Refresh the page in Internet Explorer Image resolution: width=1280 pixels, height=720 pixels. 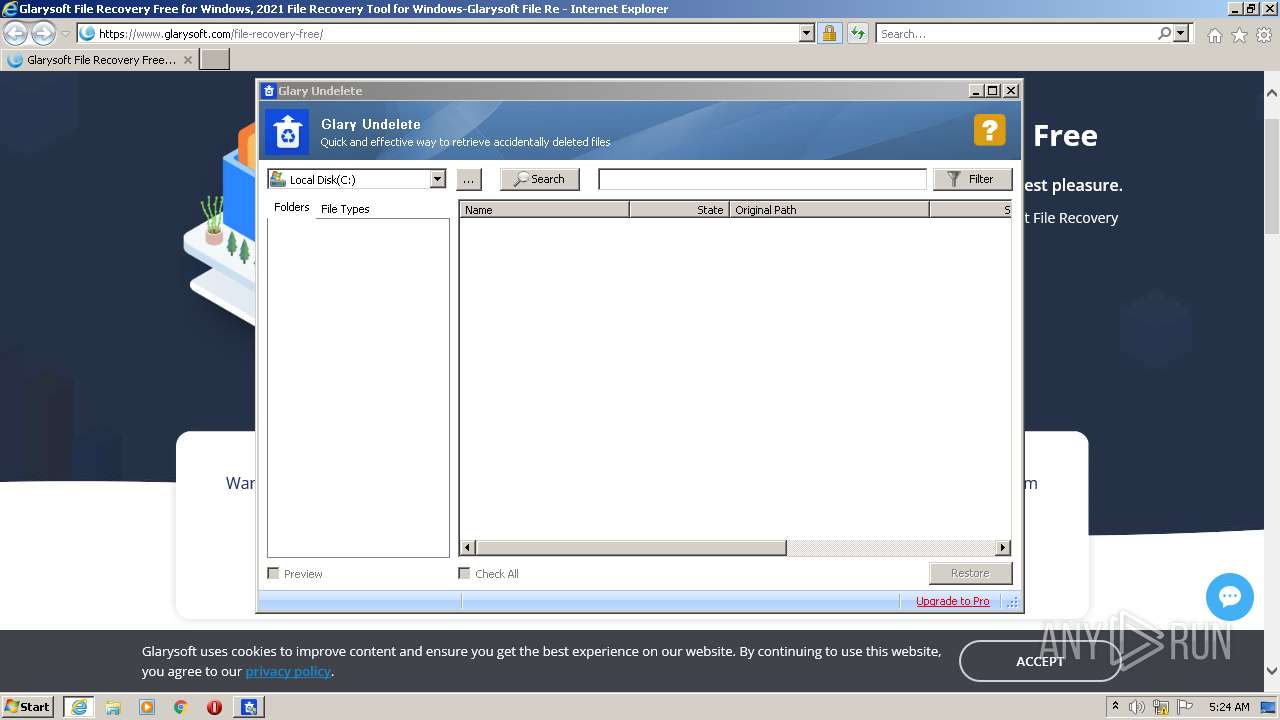point(857,33)
